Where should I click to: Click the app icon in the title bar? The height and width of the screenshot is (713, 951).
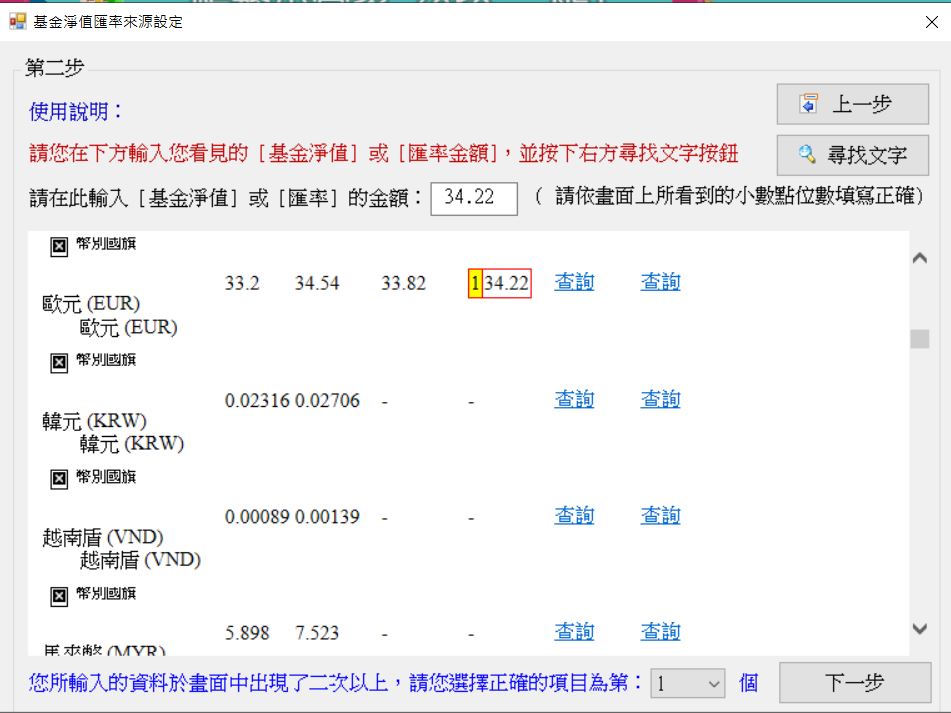click(18, 21)
